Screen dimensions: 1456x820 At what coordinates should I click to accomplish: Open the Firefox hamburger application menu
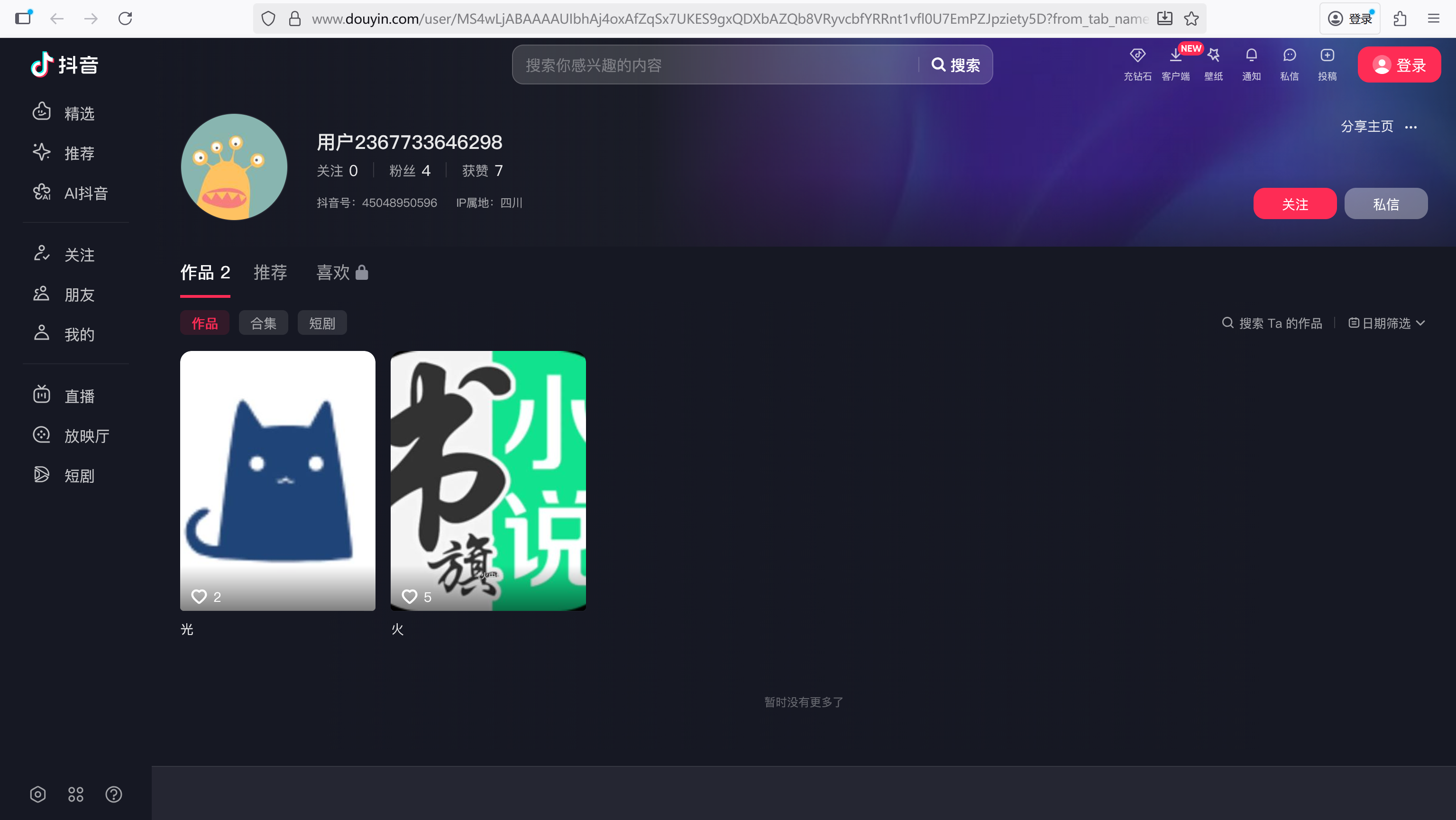[1433, 18]
